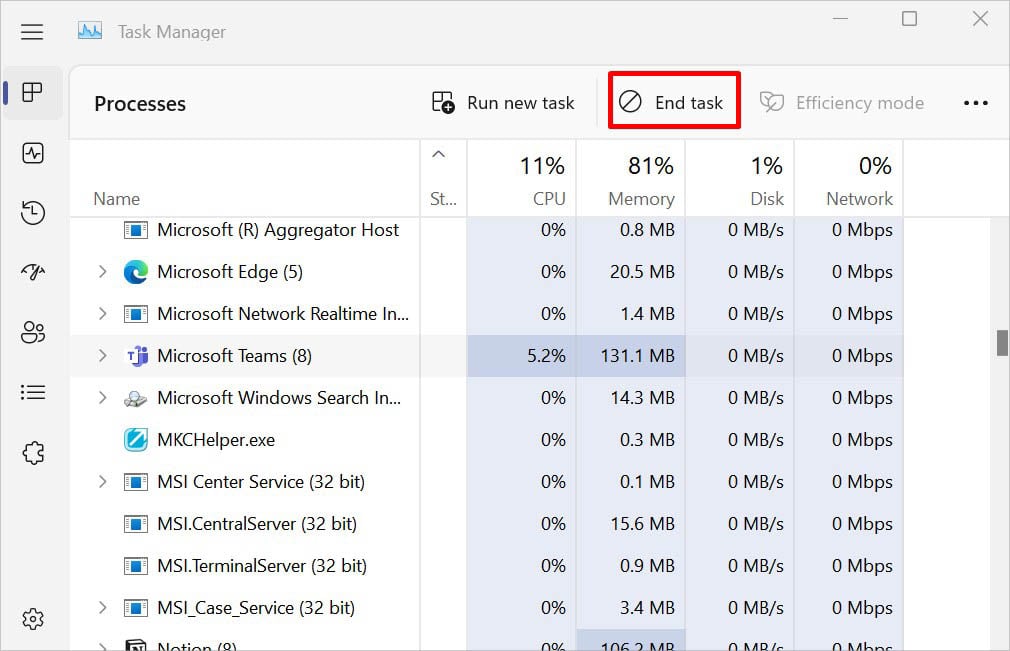The height and width of the screenshot is (651, 1010).
Task: Select MSI.TerminalServer (32 bit) process
Action: pyautogui.click(x=262, y=565)
